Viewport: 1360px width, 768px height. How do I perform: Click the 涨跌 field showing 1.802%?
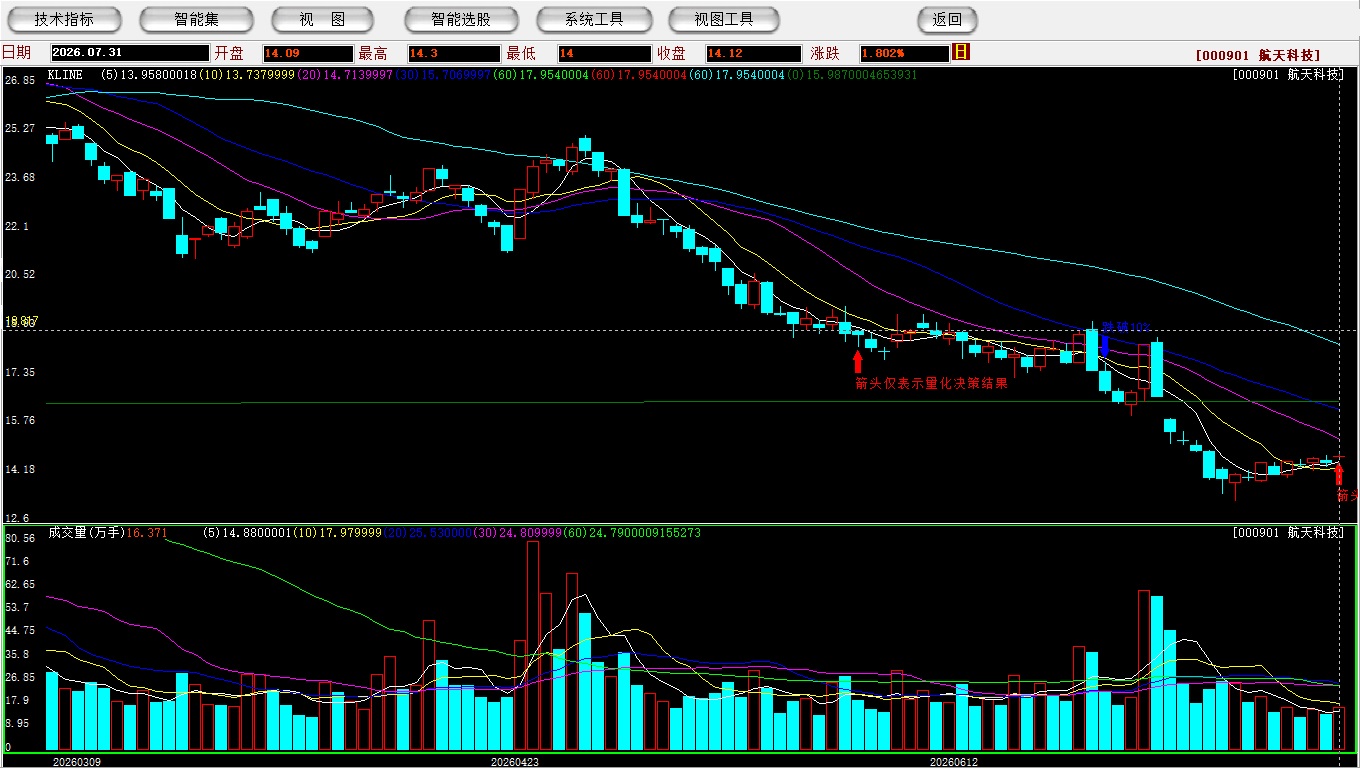tap(903, 53)
